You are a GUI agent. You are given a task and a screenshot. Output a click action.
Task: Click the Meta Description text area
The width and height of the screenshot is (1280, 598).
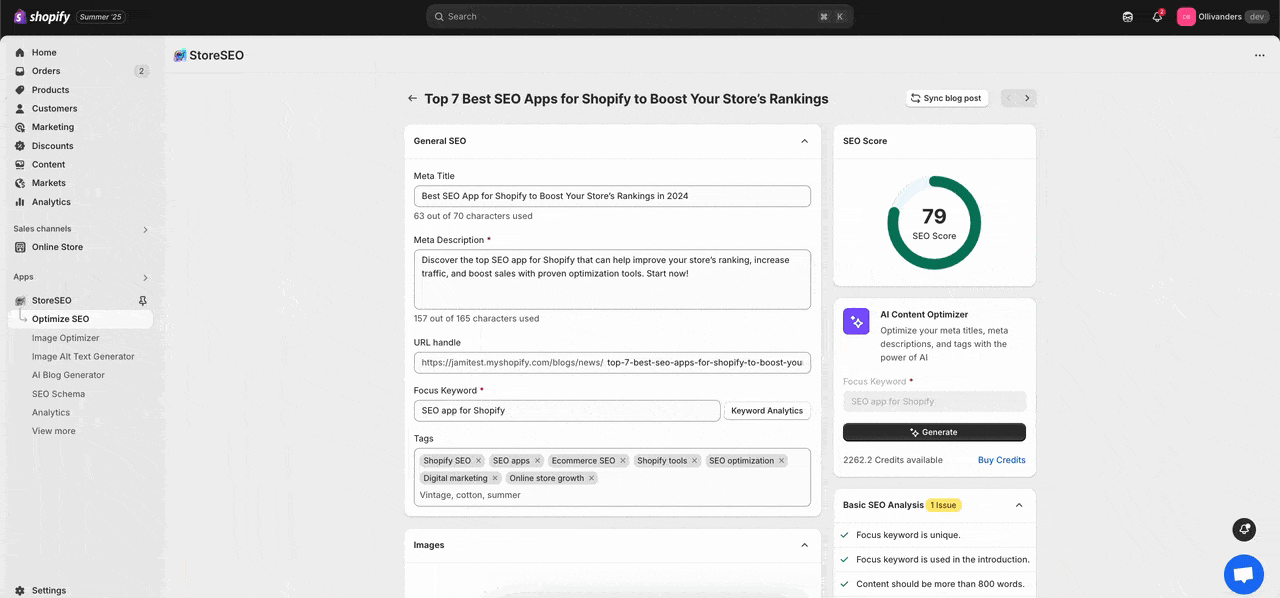[x=612, y=279]
